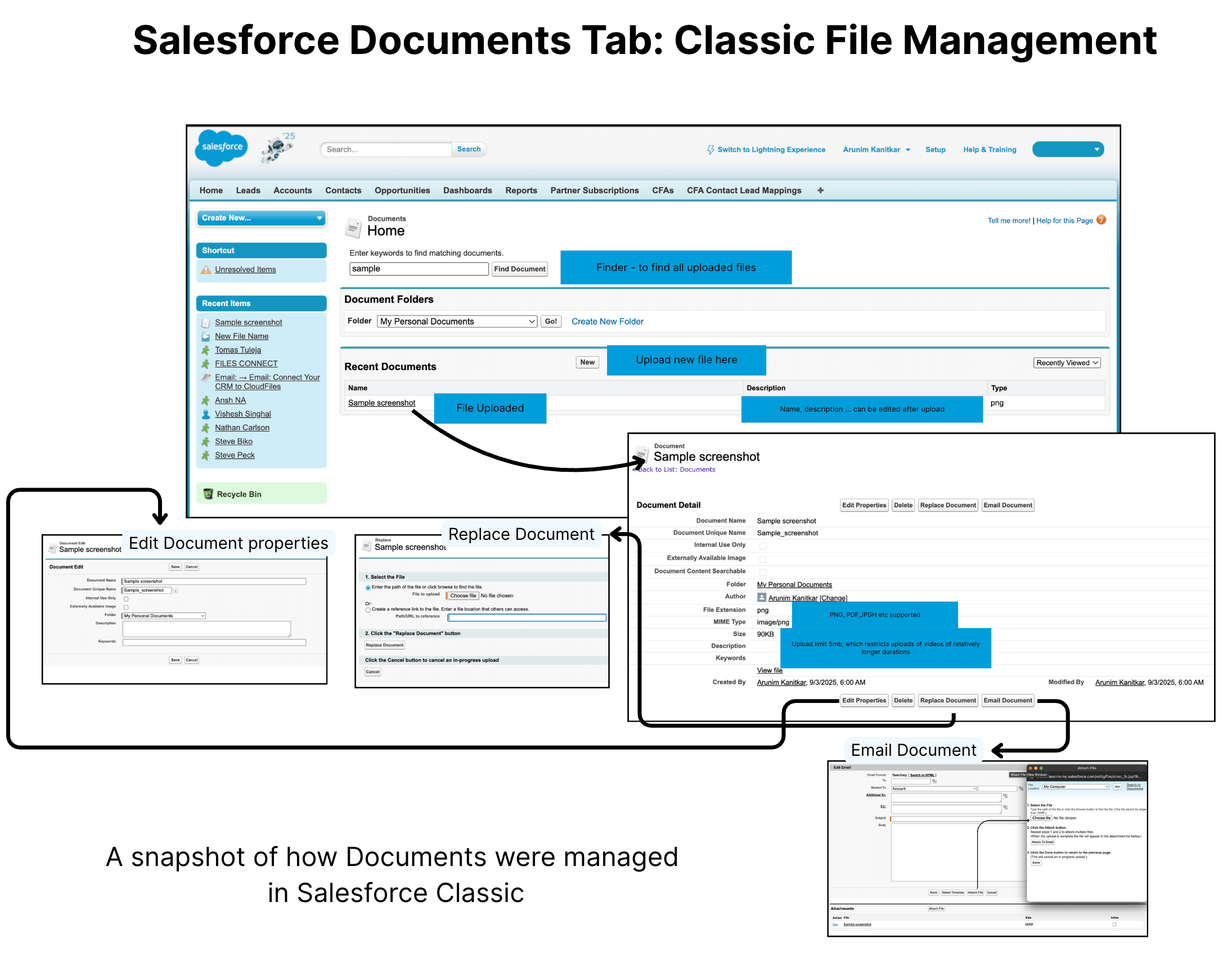Viewport: 1232px width, 956px height.
Task: Click the warning icon beside Unresolved Items
Action: [206, 269]
